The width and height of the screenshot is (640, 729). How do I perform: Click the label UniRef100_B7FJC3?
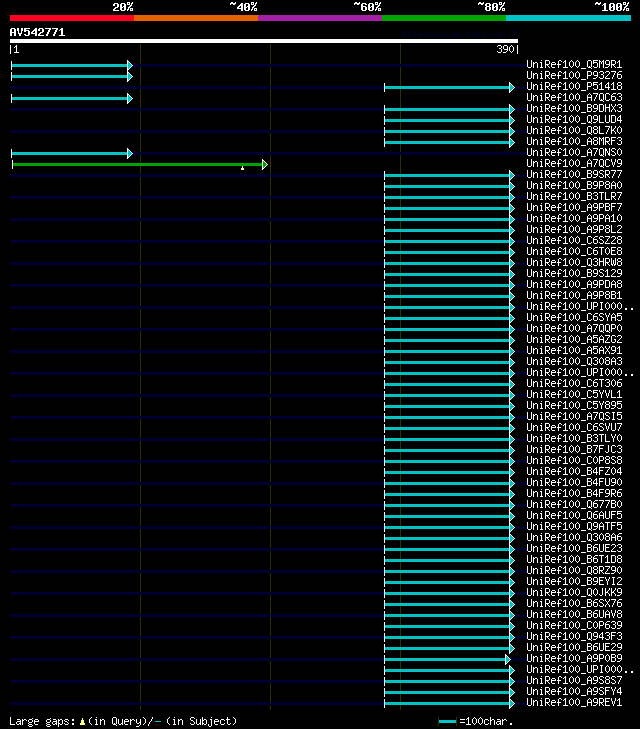pos(574,450)
